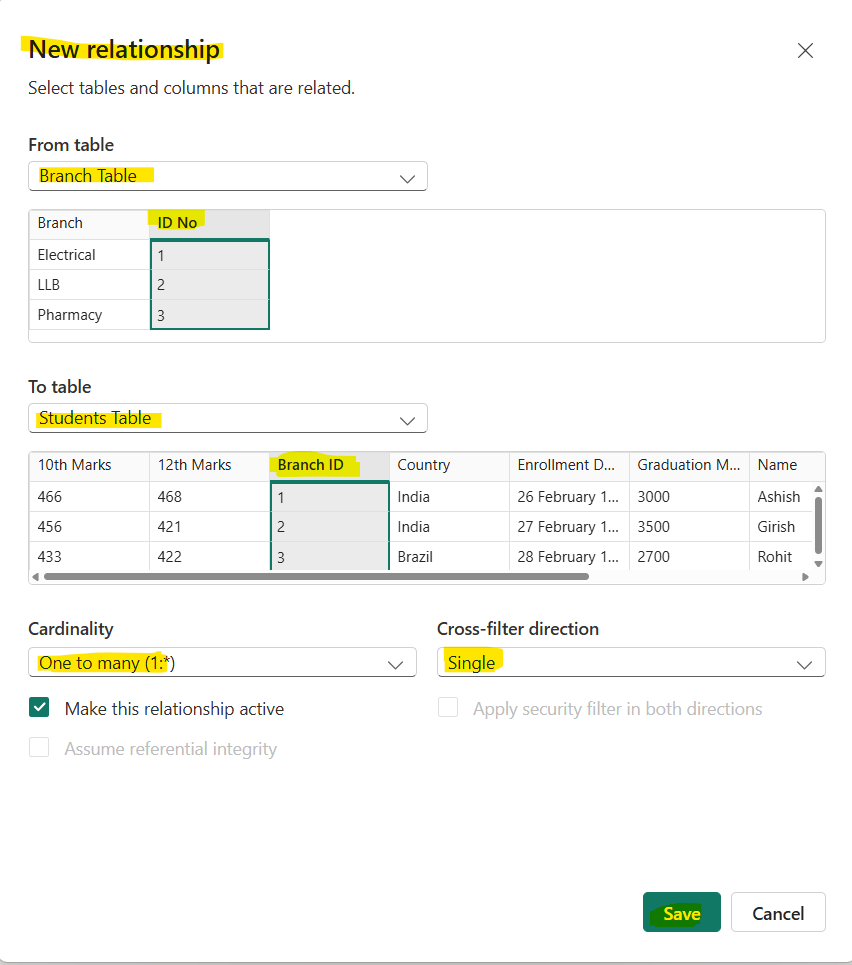
Task: Click the Electrical cell in Branch Table
Action: coord(67,254)
